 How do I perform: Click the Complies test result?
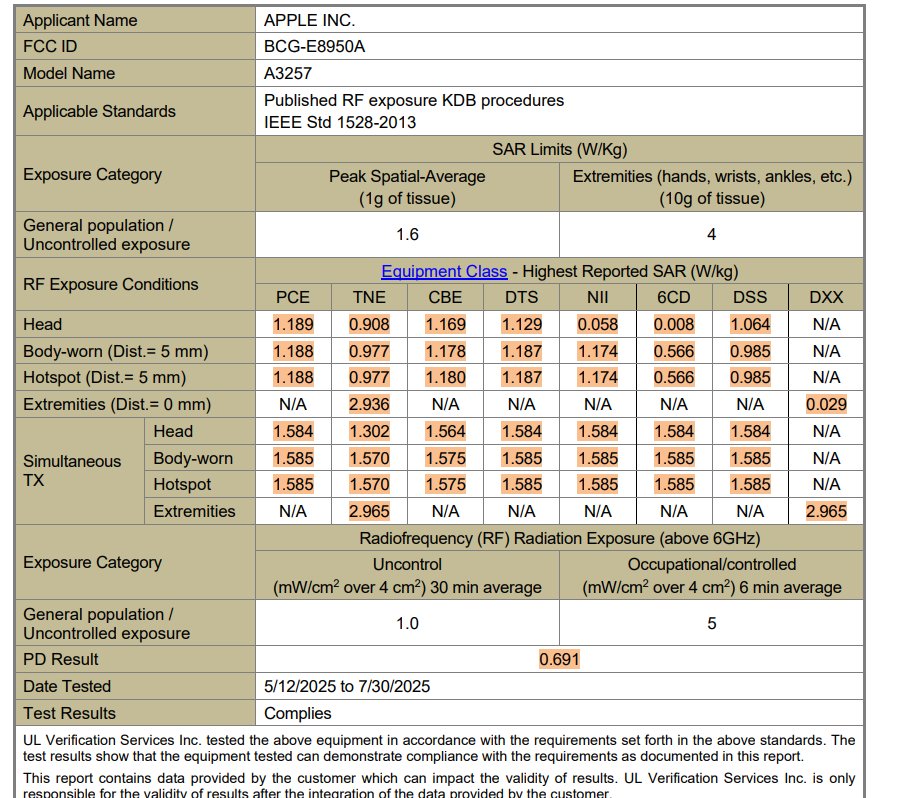[x=297, y=713]
